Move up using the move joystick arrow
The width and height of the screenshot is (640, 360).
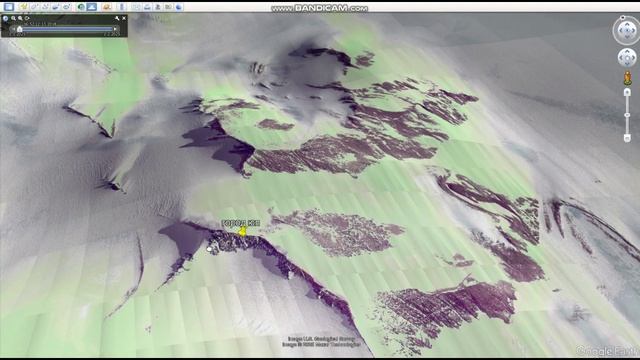tap(627, 52)
